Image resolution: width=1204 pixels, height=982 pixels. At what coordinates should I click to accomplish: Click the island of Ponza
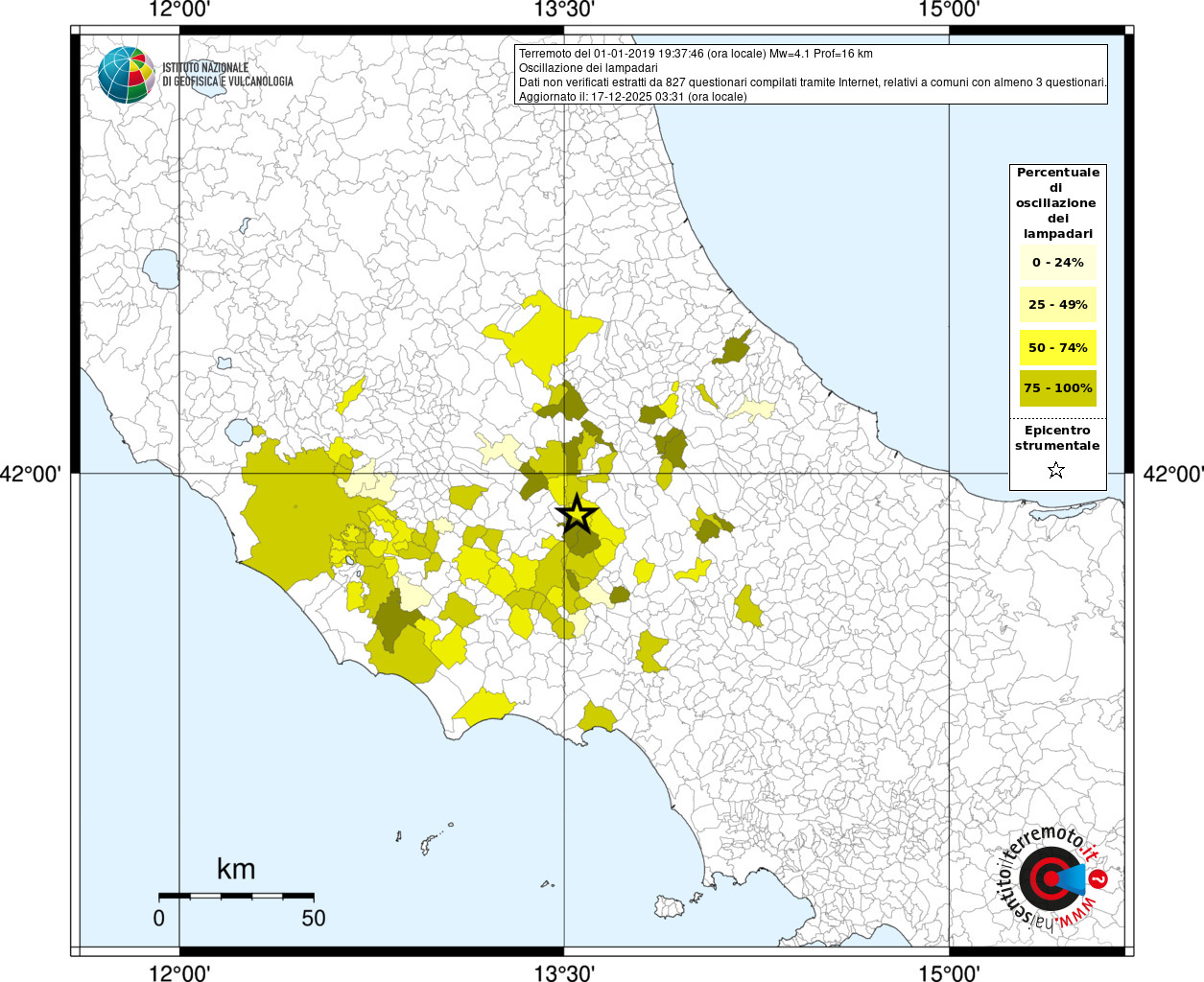pos(427,845)
